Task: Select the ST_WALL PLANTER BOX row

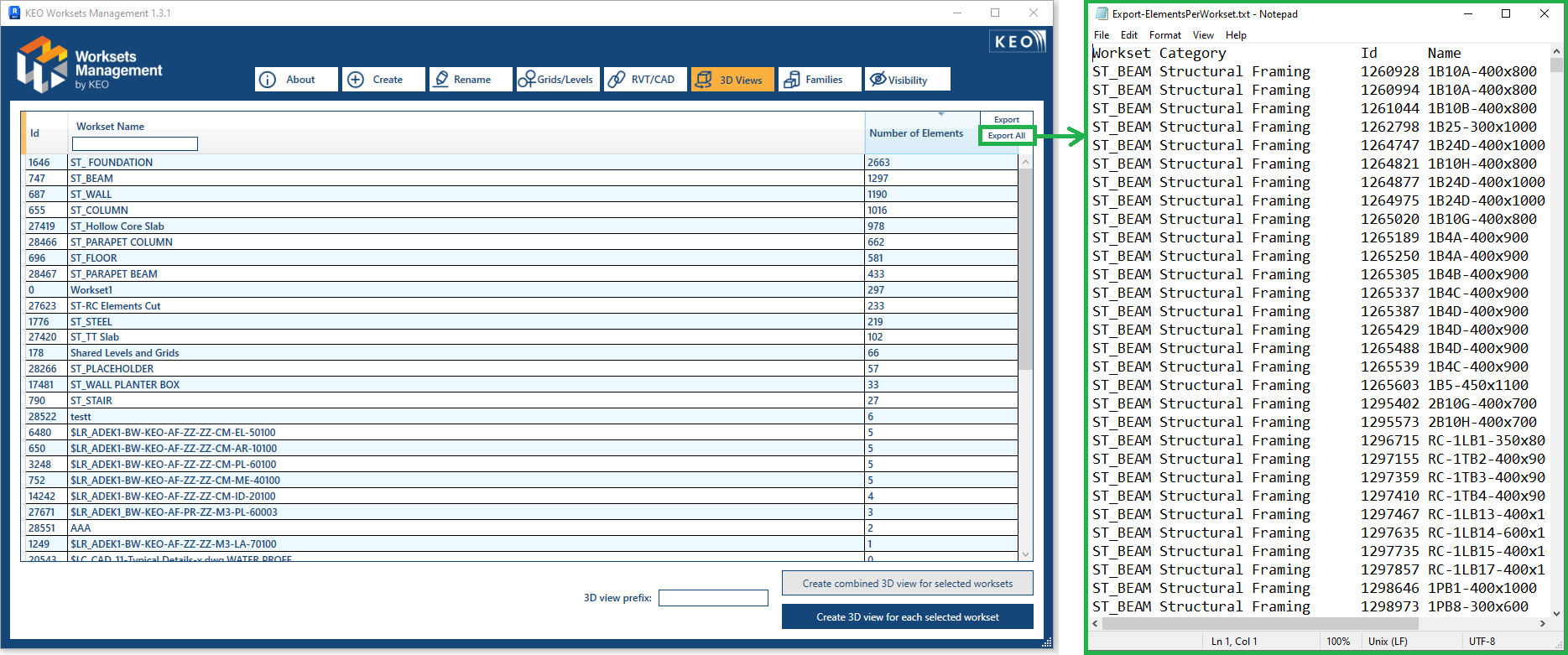Action: pyautogui.click(x=521, y=385)
